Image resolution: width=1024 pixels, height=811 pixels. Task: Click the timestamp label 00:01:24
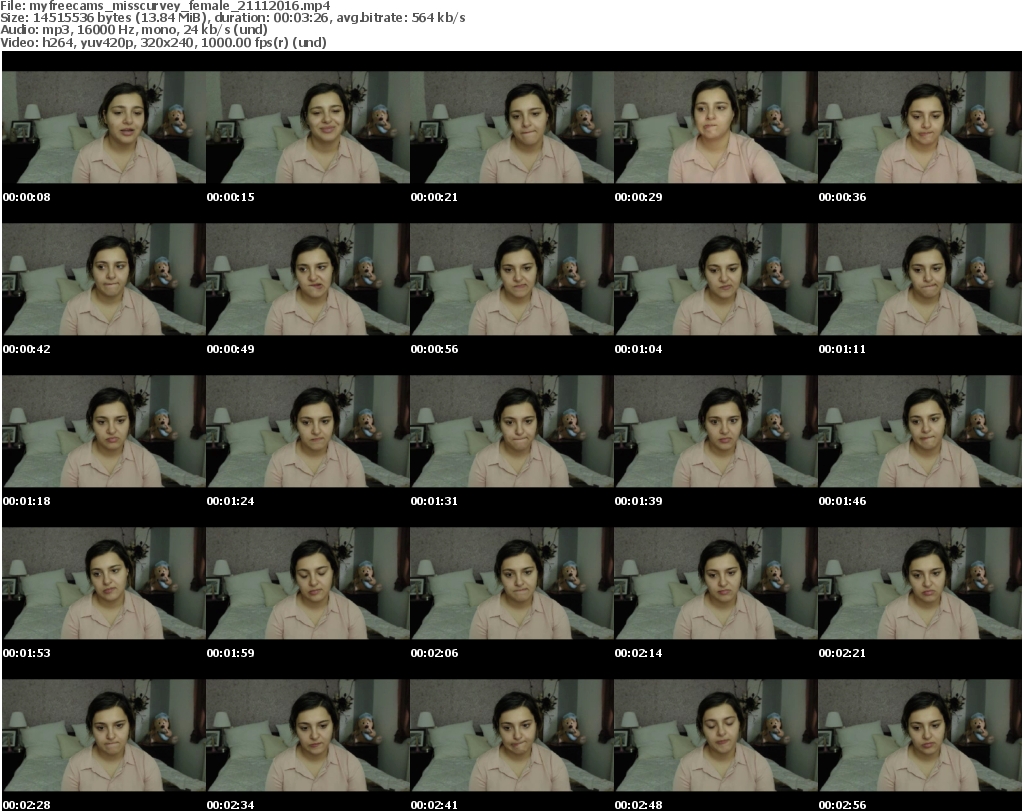pyautogui.click(x=231, y=501)
